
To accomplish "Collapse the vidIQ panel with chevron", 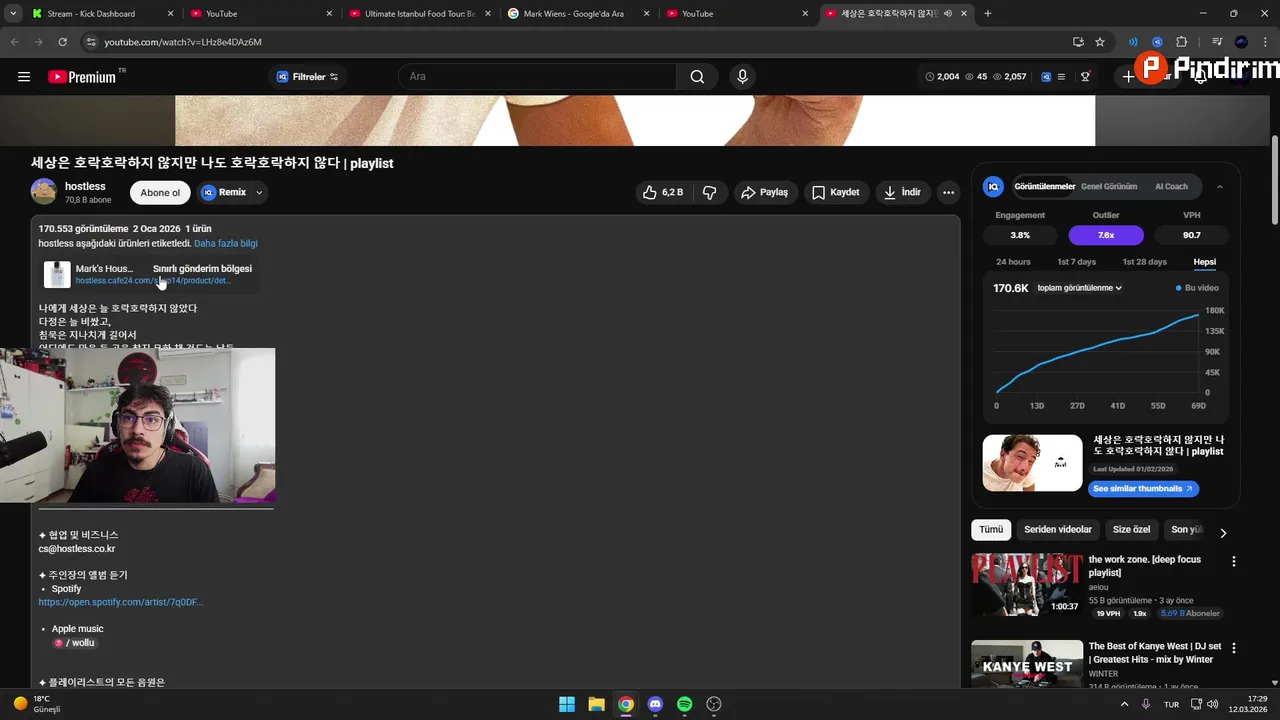I will click(1219, 186).
